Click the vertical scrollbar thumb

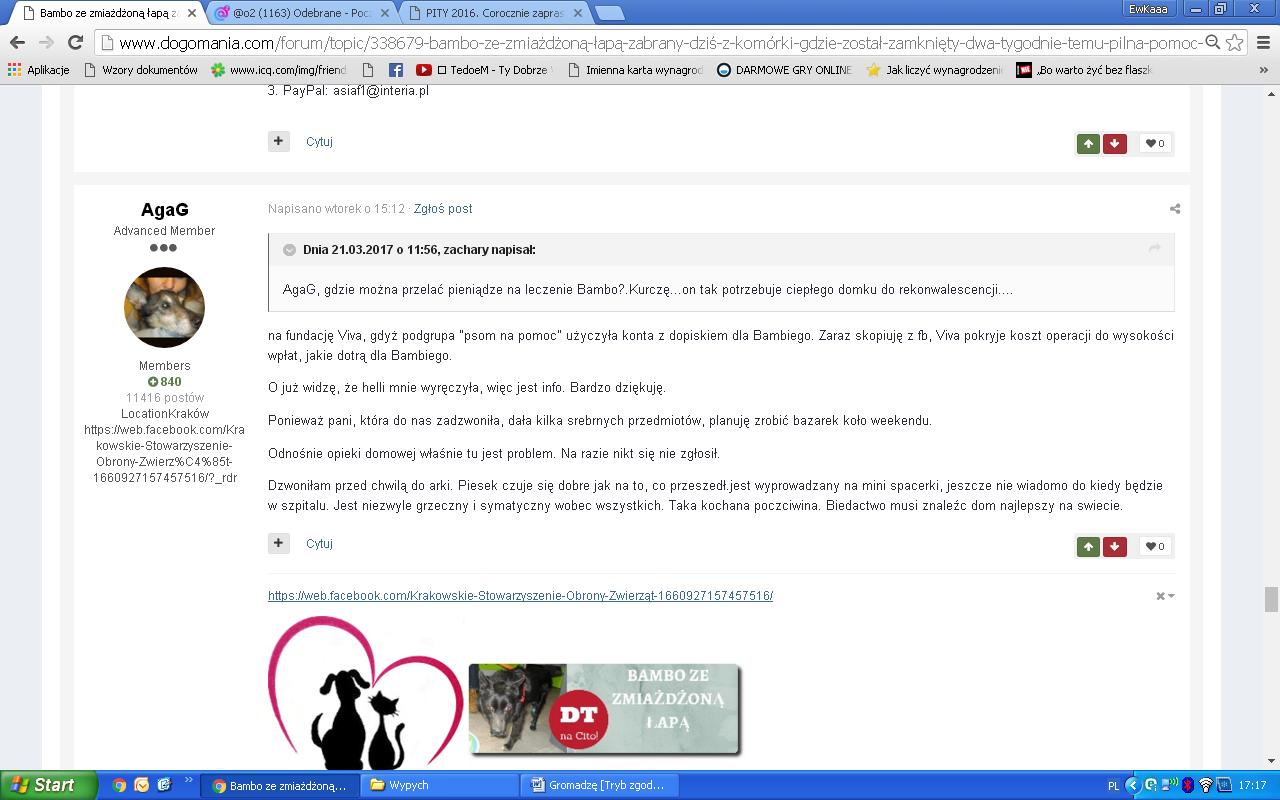coord(1271,598)
